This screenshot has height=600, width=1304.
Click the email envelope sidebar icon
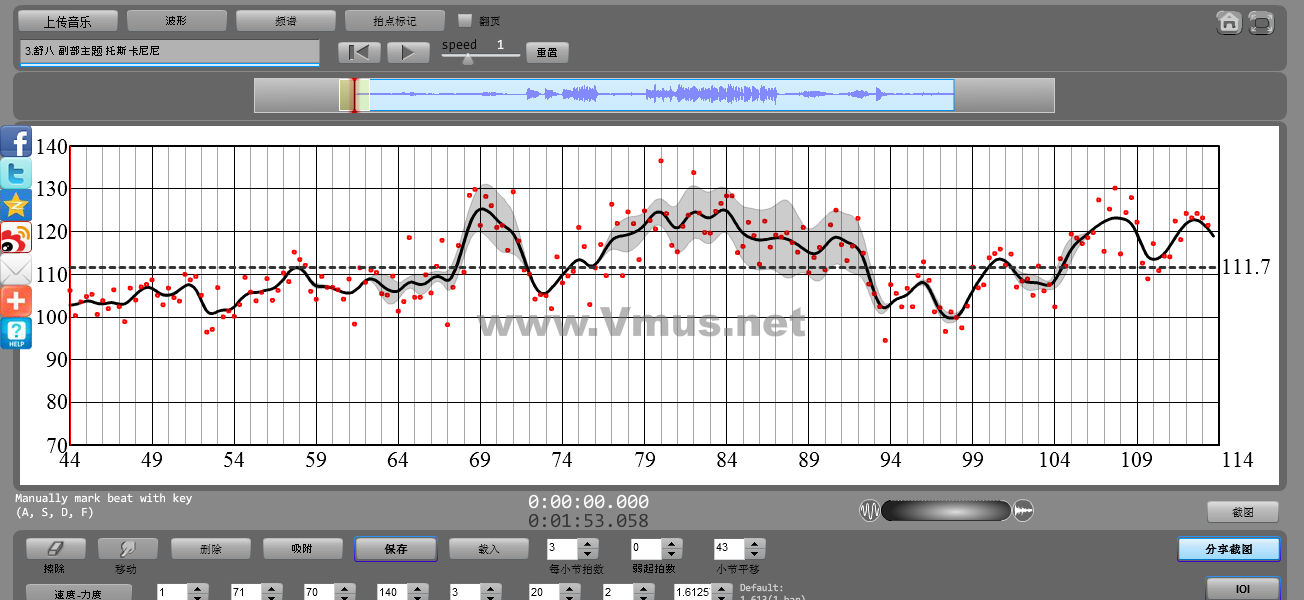[x=16, y=270]
